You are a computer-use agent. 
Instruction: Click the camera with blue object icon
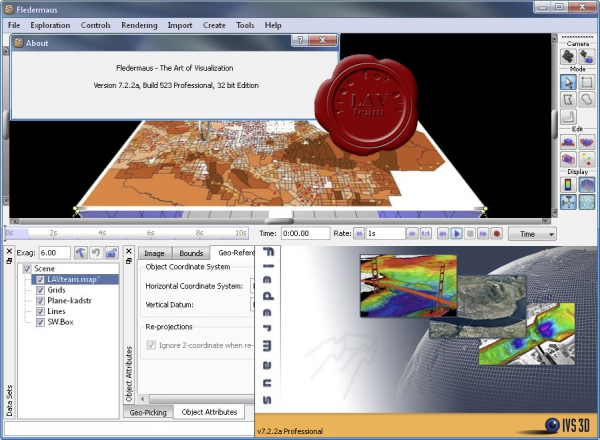coord(586,57)
